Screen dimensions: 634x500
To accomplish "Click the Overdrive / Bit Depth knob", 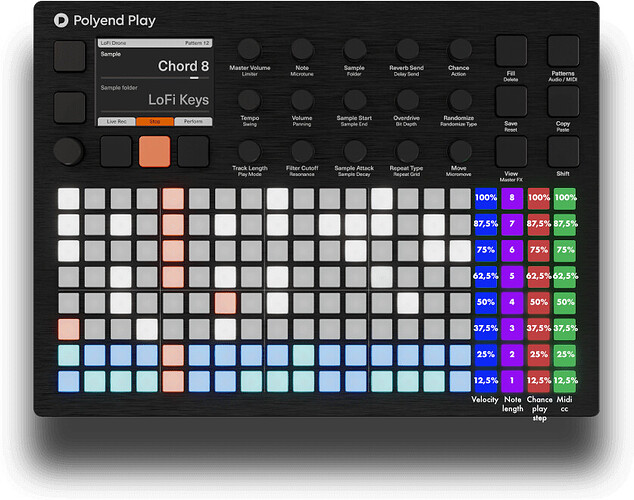I will [x=407, y=100].
